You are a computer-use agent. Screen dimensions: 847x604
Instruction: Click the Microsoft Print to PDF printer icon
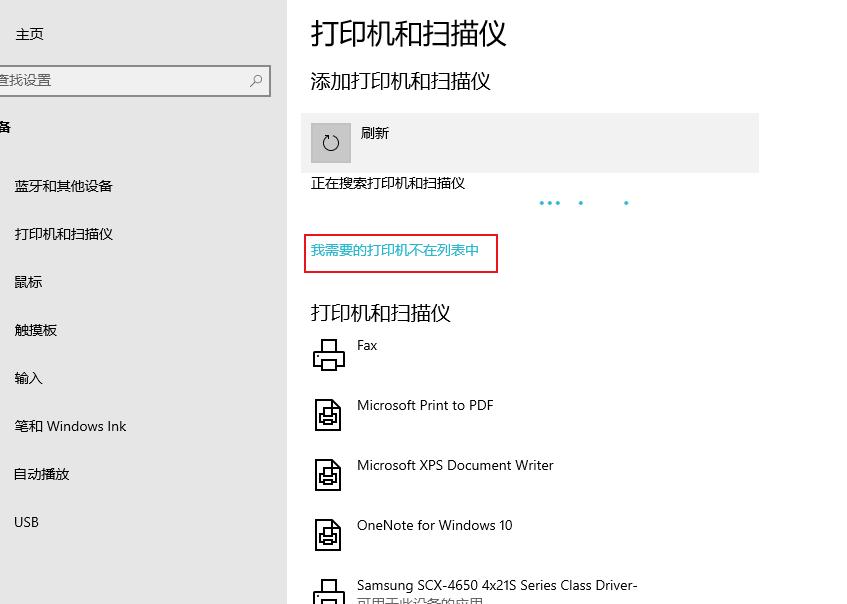coord(329,413)
